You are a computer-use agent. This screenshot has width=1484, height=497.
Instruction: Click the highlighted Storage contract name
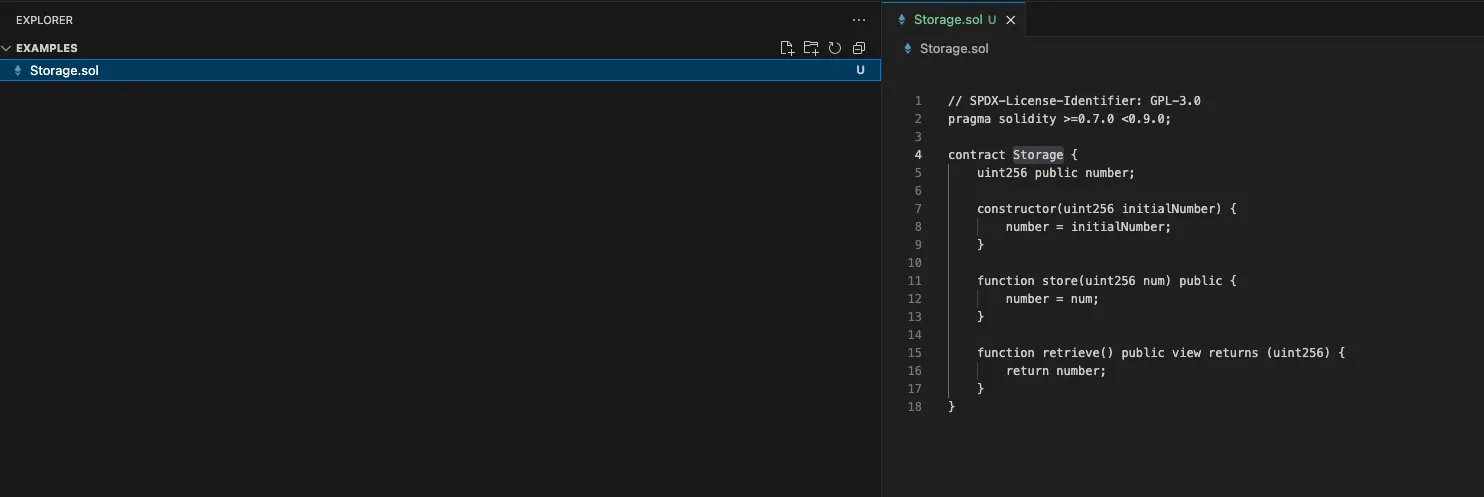[1038, 155]
